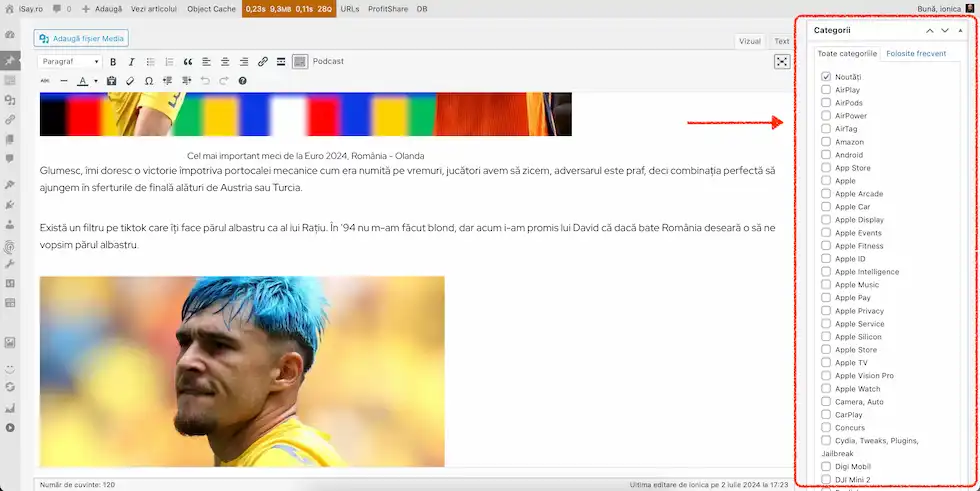Image resolution: width=980 pixels, height=491 pixels.
Task: Click the insert link icon
Action: (263, 62)
